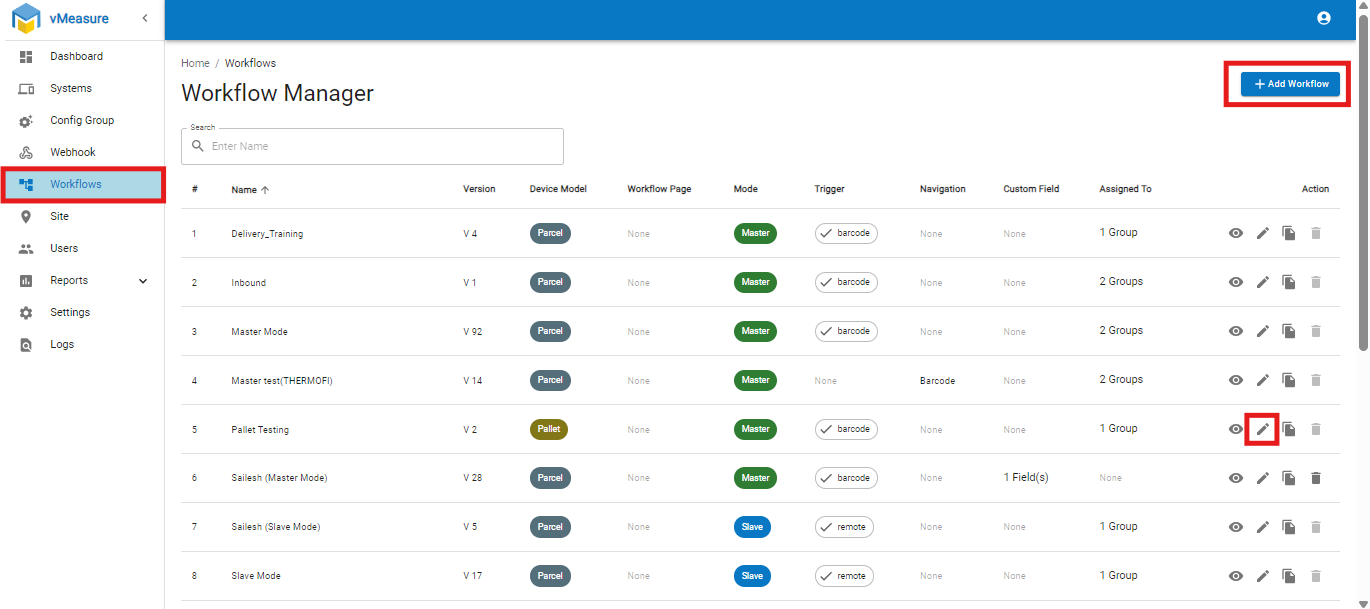Edit the Slave Mode workflow pencil icon
The height and width of the screenshot is (609, 1370).
click(x=1263, y=576)
